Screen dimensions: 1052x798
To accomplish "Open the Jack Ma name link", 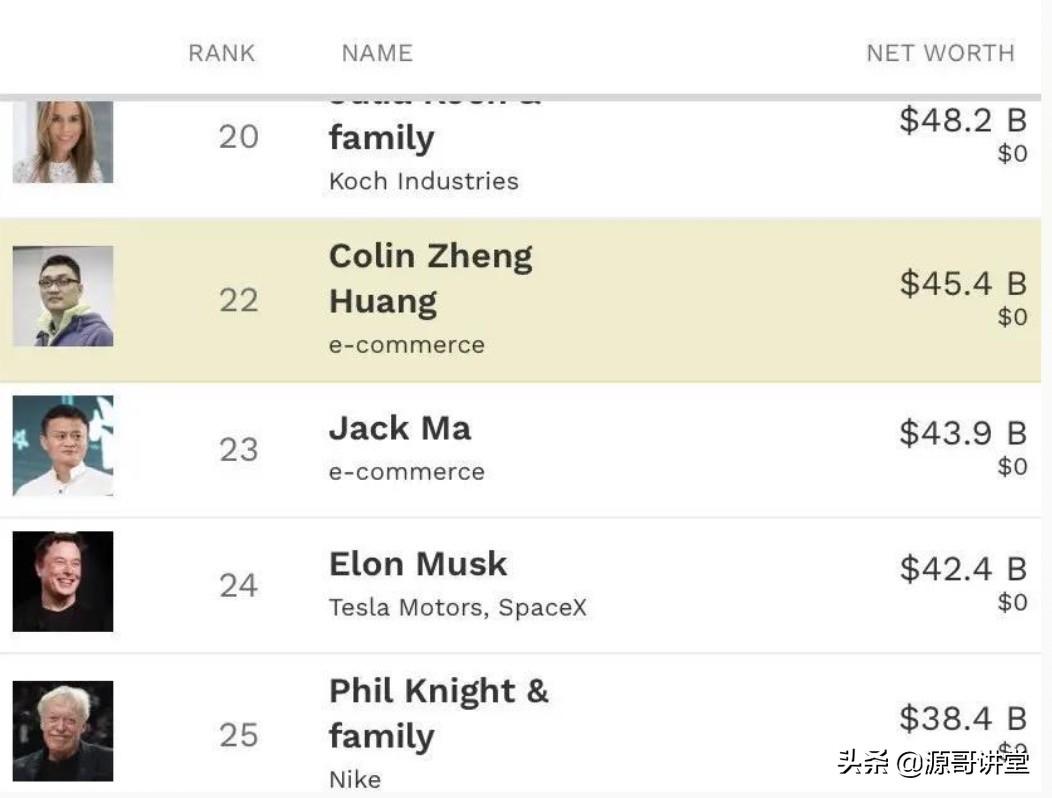I will tap(400, 428).
